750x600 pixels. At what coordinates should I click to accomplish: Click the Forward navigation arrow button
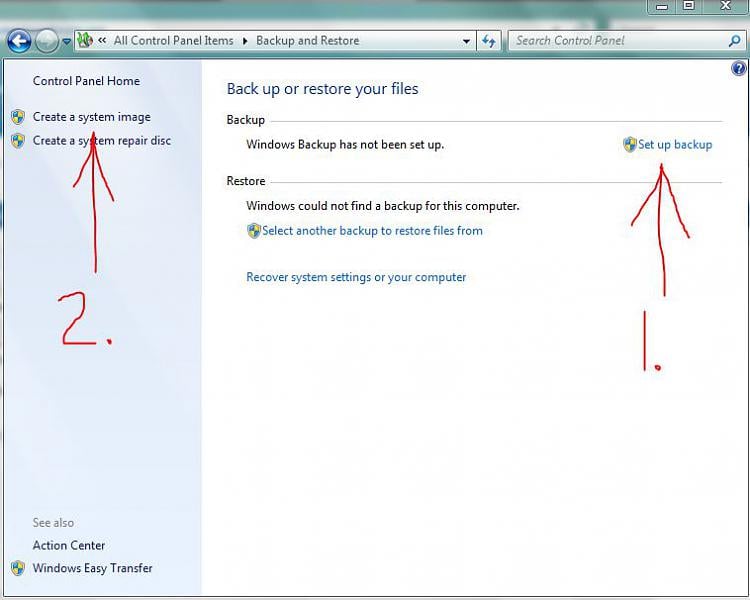46,41
